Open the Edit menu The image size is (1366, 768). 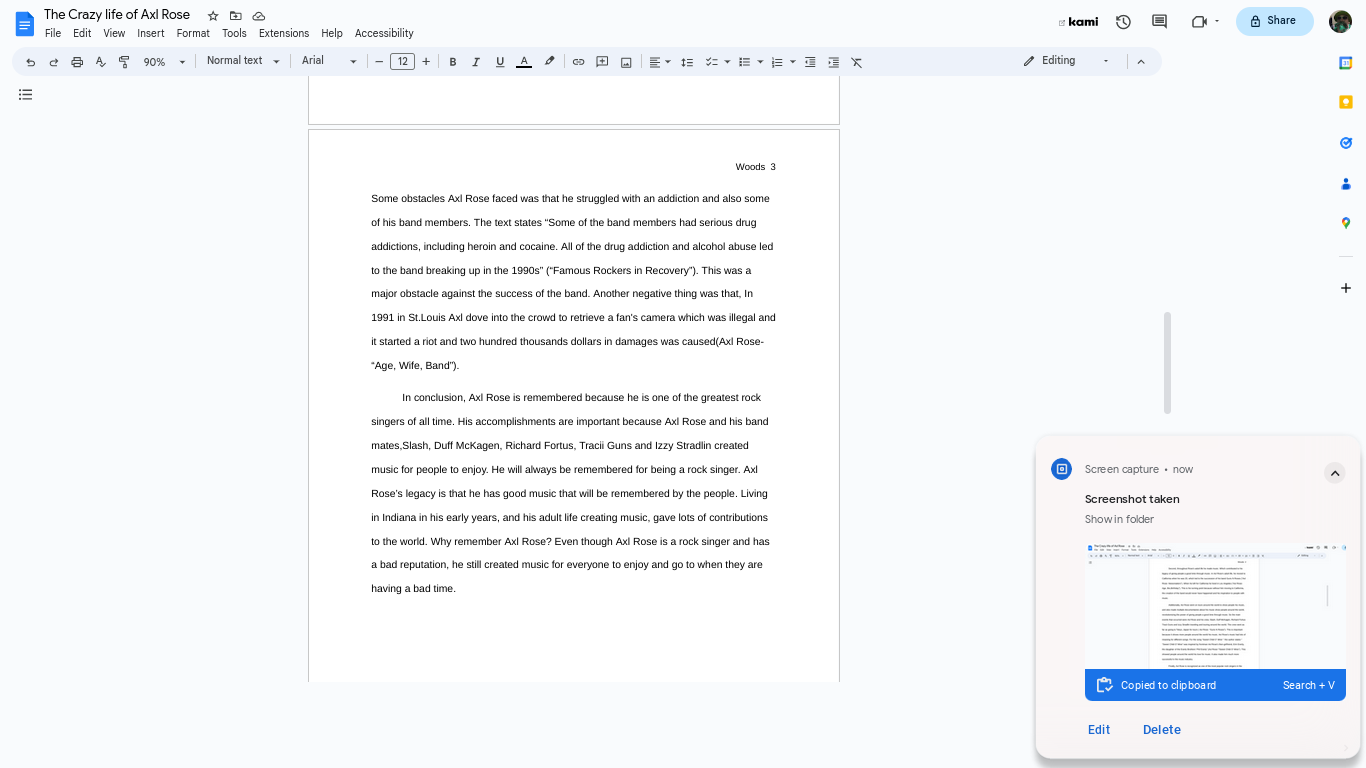(82, 33)
